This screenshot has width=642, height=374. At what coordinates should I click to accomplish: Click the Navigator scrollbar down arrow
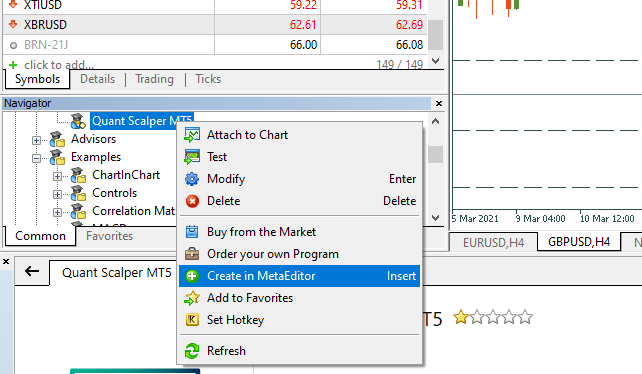pos(436,218)
